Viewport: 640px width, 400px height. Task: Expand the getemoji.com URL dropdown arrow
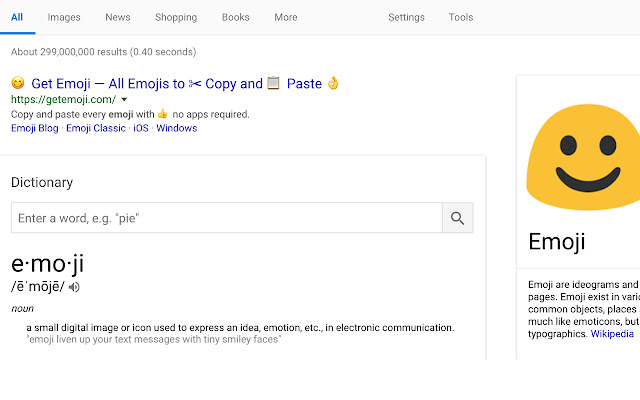coord(124,100)
